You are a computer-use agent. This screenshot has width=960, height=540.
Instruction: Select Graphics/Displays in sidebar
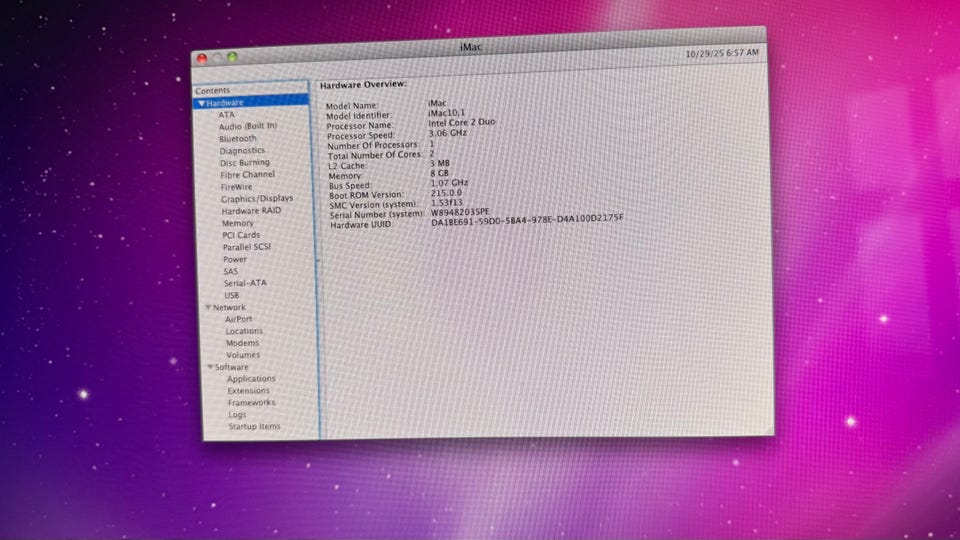coord(257,199)
